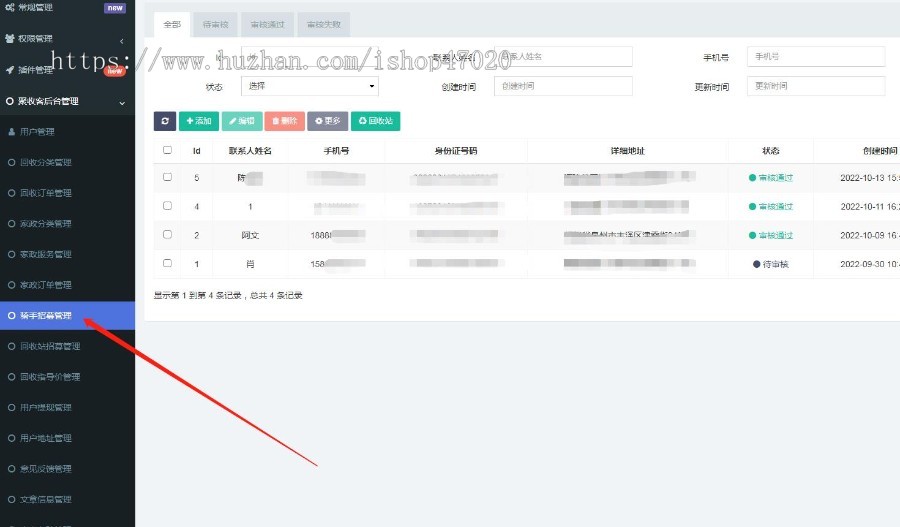900x527 pixels.
Task: Open 家政订单管理 in the sidebar
Action: click(x=46, y=285)
